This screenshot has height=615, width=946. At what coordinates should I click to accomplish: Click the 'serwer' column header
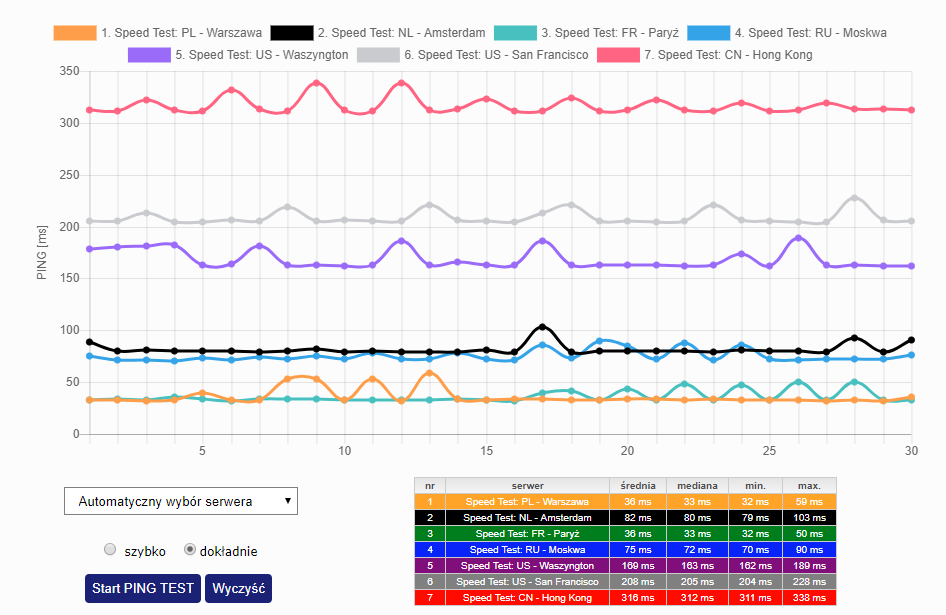click(x=527, y=485)
